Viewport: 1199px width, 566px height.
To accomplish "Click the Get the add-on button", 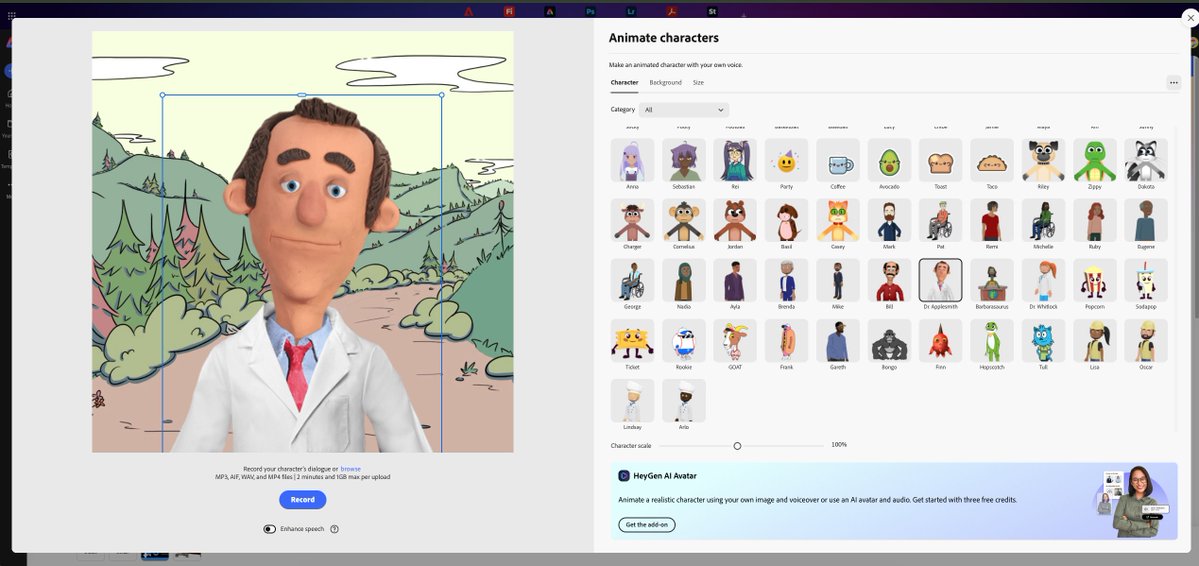I will pos(647,525).
